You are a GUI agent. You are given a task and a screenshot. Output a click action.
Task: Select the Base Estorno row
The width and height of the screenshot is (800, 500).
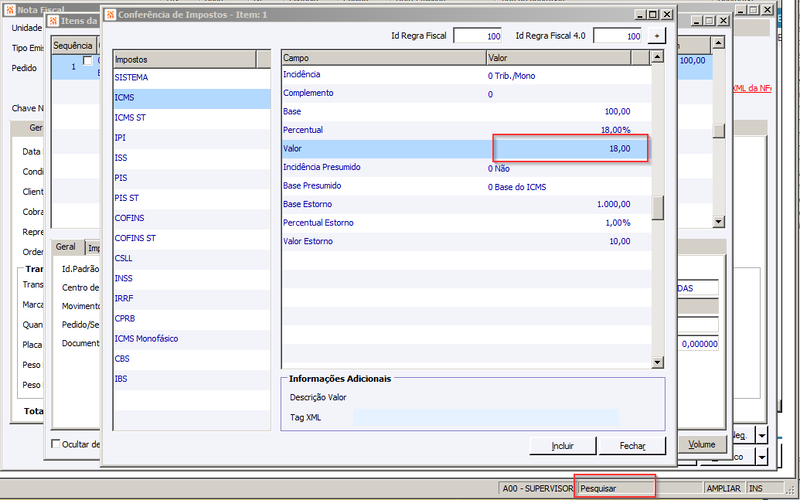[x=466, y=204]
